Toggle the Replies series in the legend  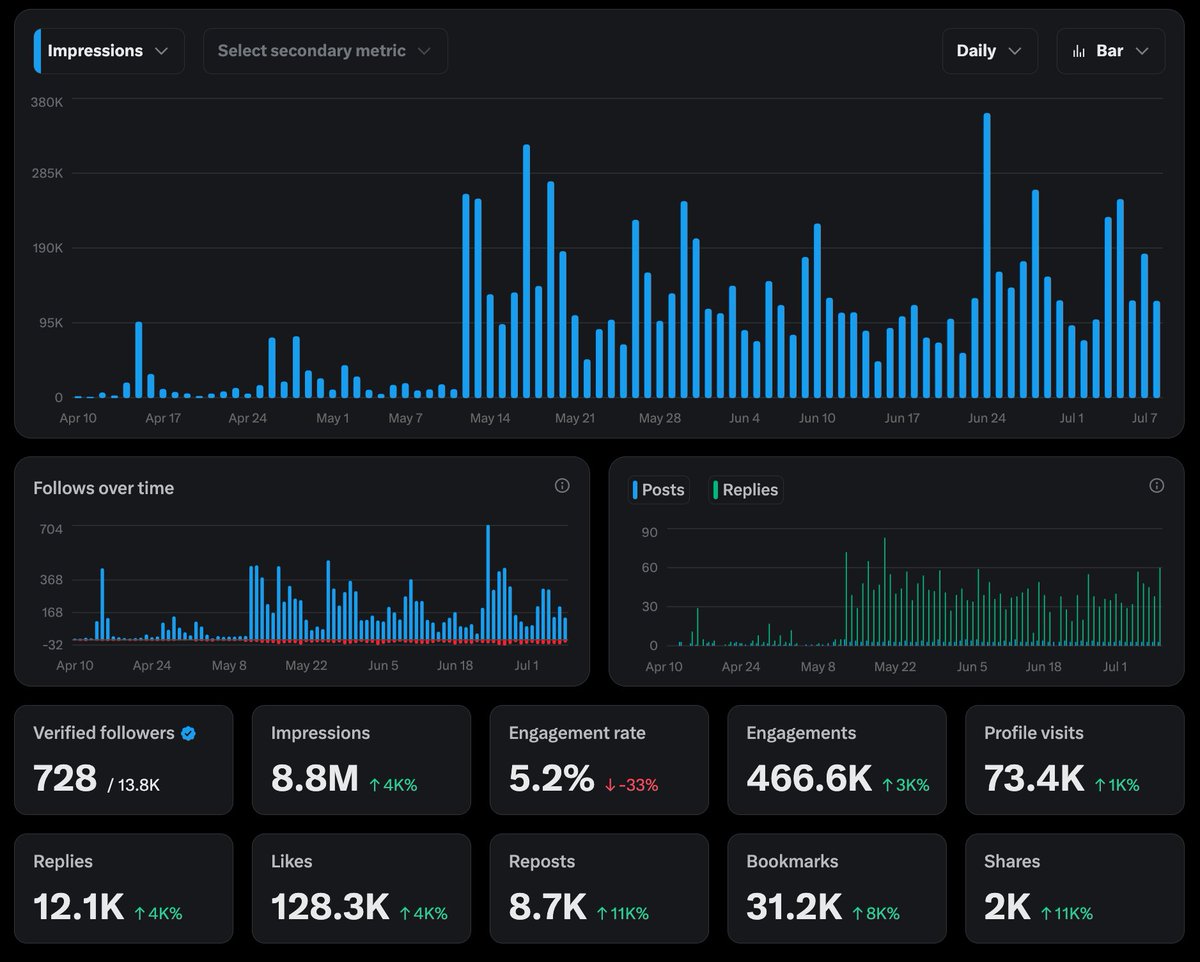(x=744, y=490)
